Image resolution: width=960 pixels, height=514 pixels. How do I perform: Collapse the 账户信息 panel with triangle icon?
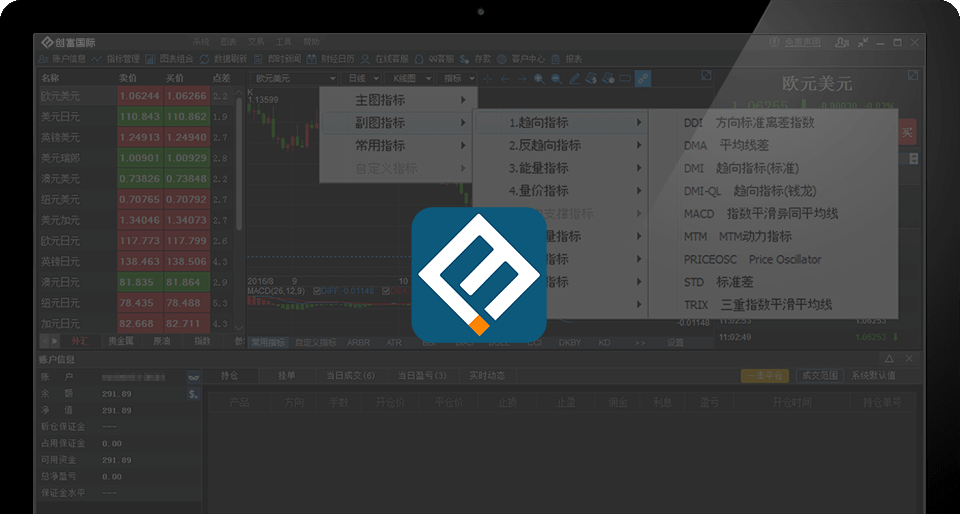[890, 359]
